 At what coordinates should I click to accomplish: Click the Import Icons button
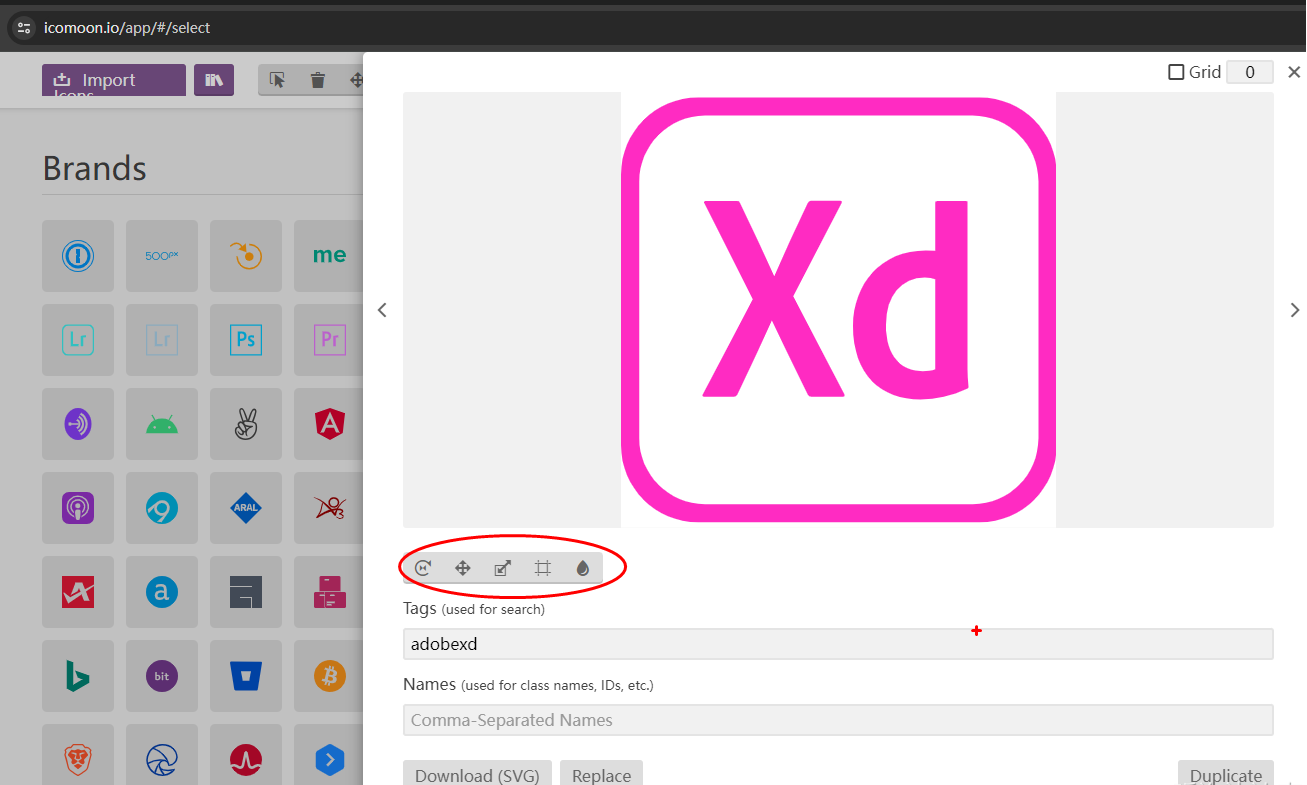(114, 80)
